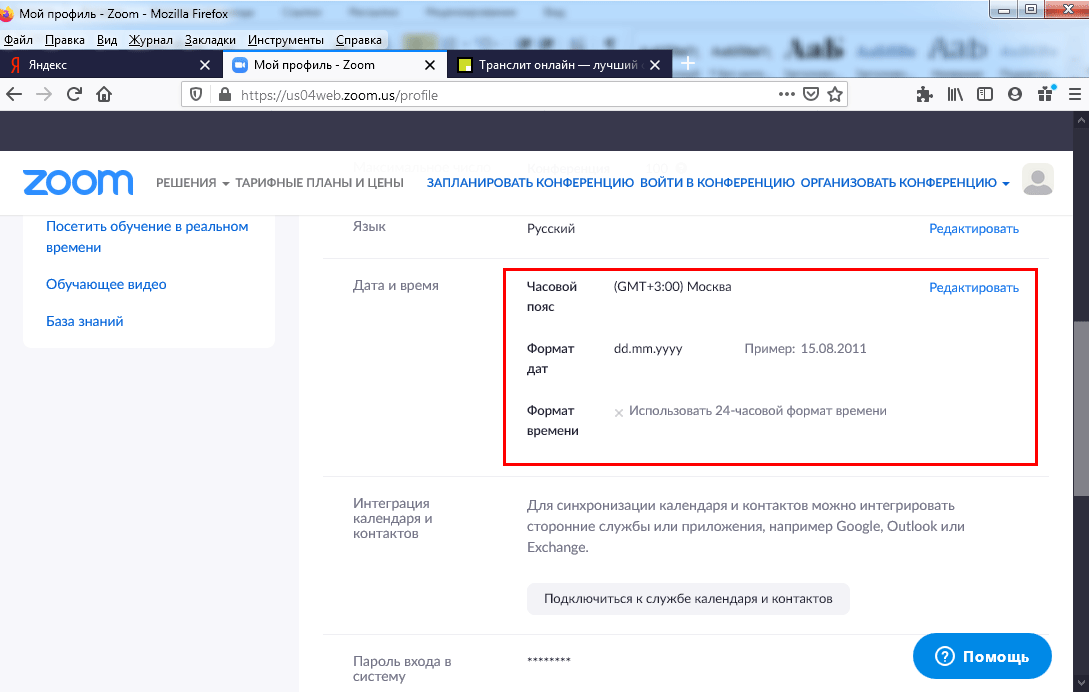Click the tracking protection shield icon
Image resolution: width=1089 pixels, height=692 pixels.
pyautogui.click(x=194, y=93)
